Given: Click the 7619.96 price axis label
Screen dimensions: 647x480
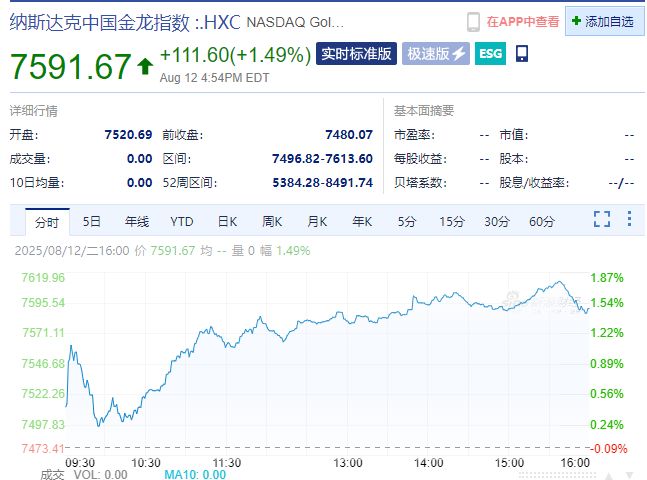Looking at the screenshot, I should pos(43,277).
